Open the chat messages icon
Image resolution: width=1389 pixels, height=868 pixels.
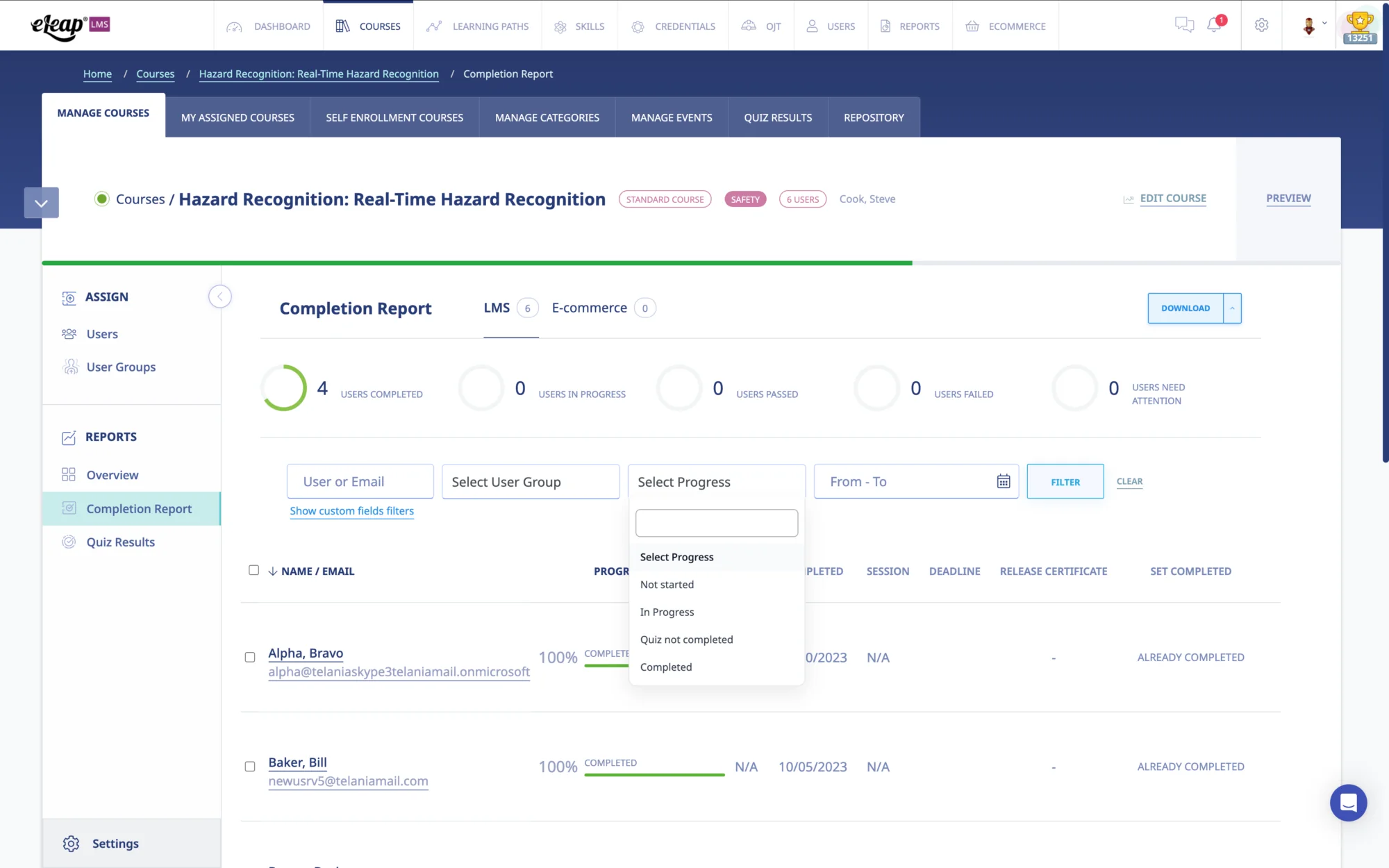(1184, 25)
